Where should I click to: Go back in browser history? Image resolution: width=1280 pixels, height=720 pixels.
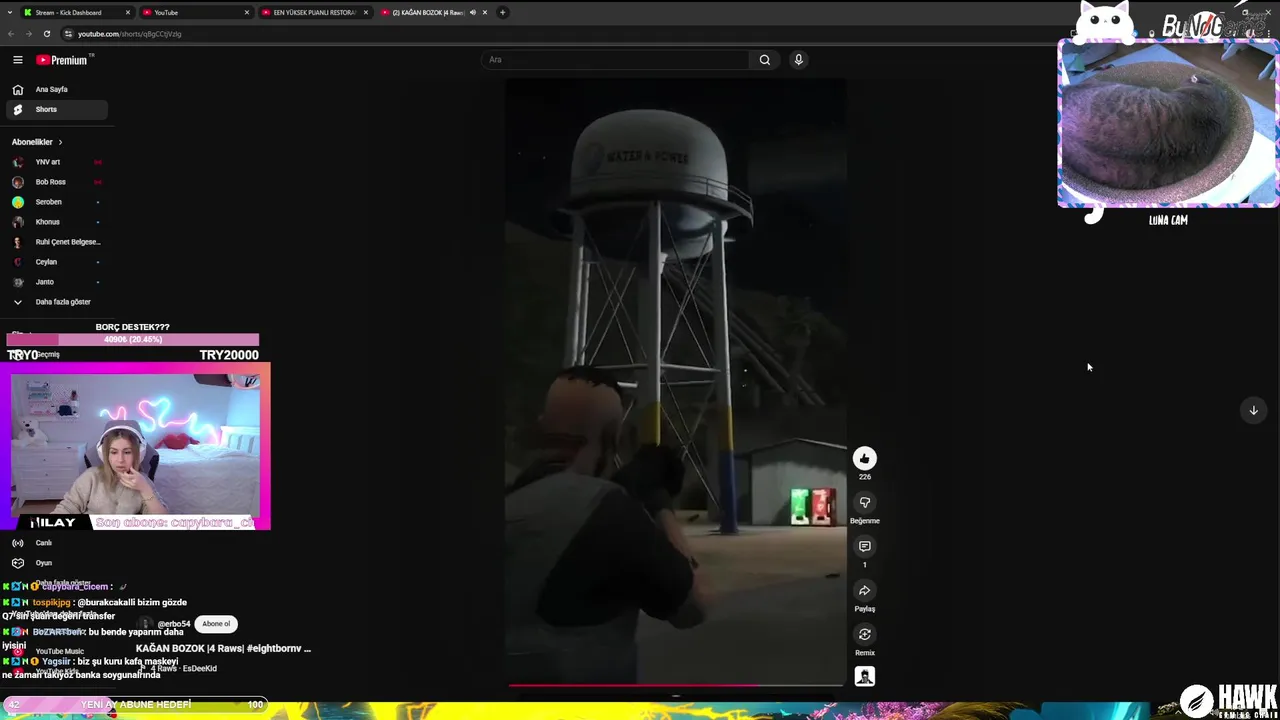tap(11, 33)
